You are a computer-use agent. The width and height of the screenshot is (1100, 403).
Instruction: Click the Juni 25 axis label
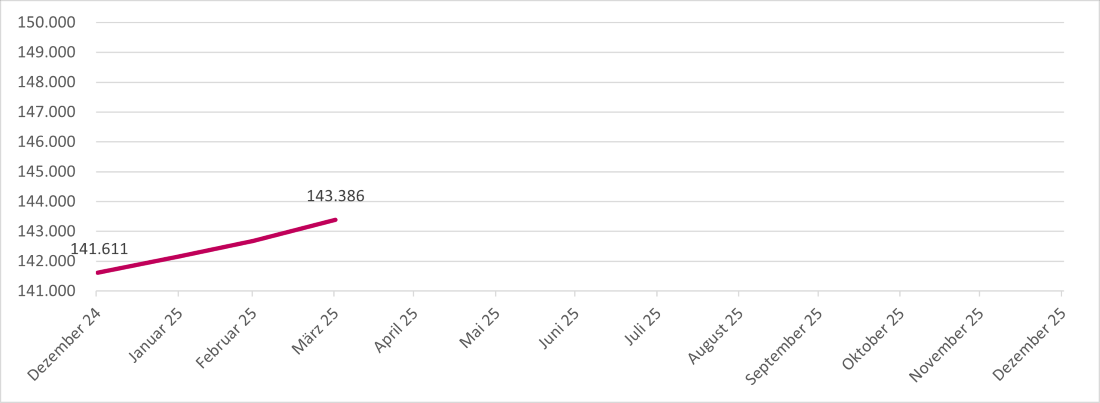558,330
